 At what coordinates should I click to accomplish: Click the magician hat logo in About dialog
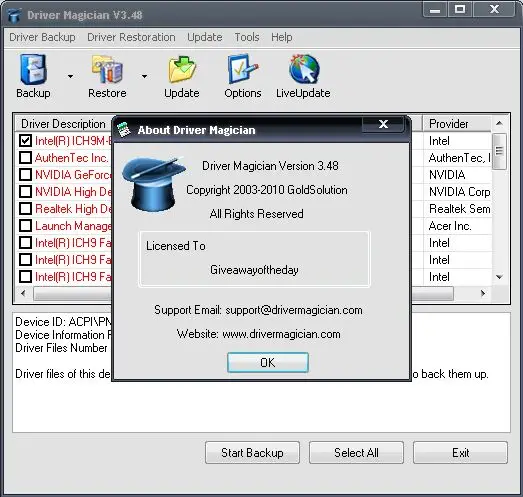click(153, 184)
